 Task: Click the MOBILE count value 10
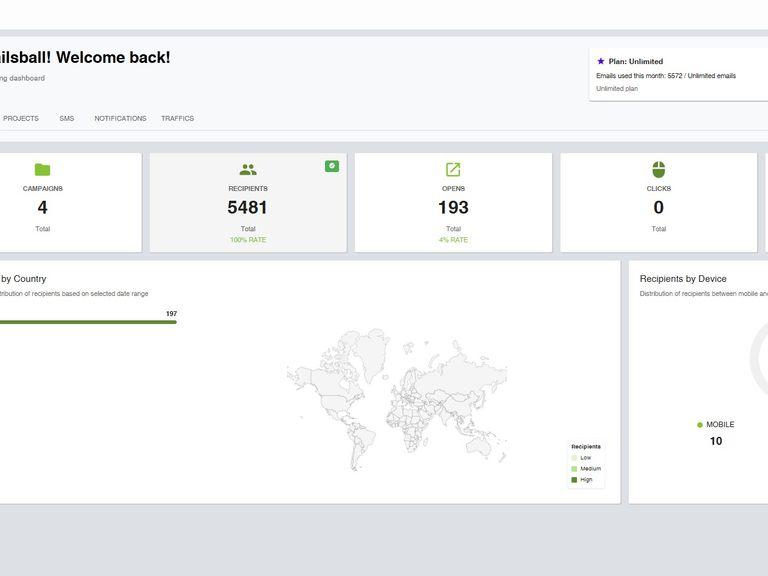point(716,441)
